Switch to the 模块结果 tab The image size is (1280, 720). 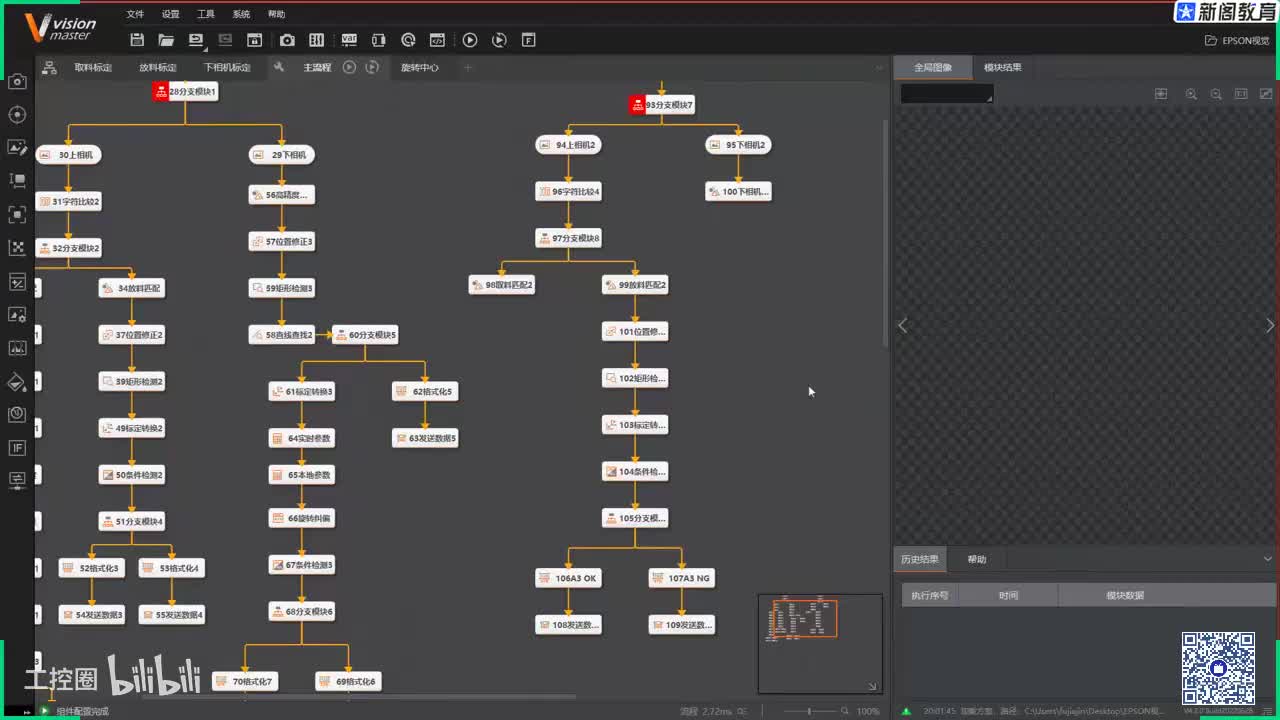(x=1003, y=67)
